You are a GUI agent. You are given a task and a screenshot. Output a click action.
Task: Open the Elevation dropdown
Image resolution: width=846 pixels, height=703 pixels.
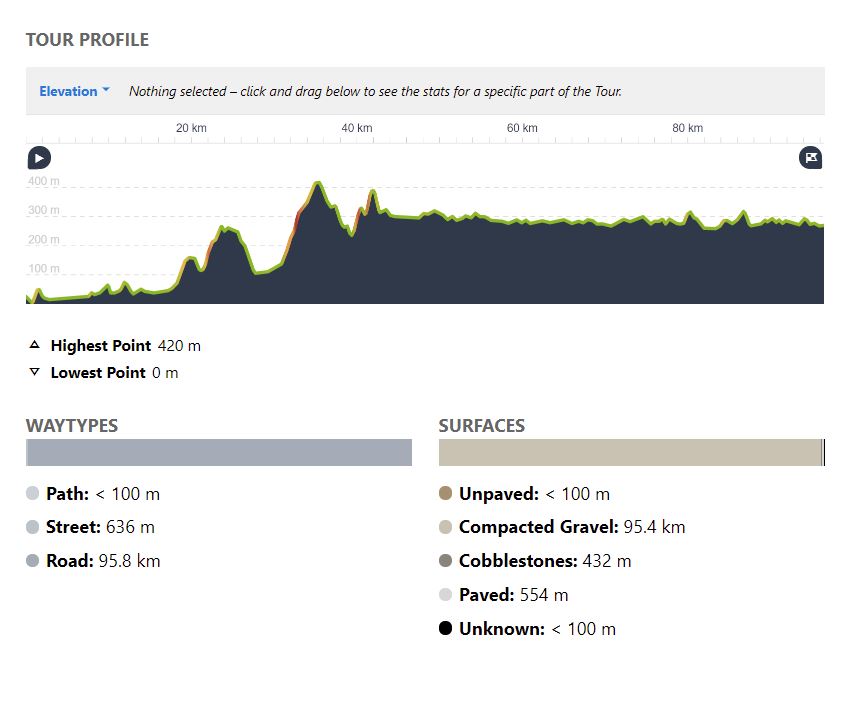(x=75, y=91)
